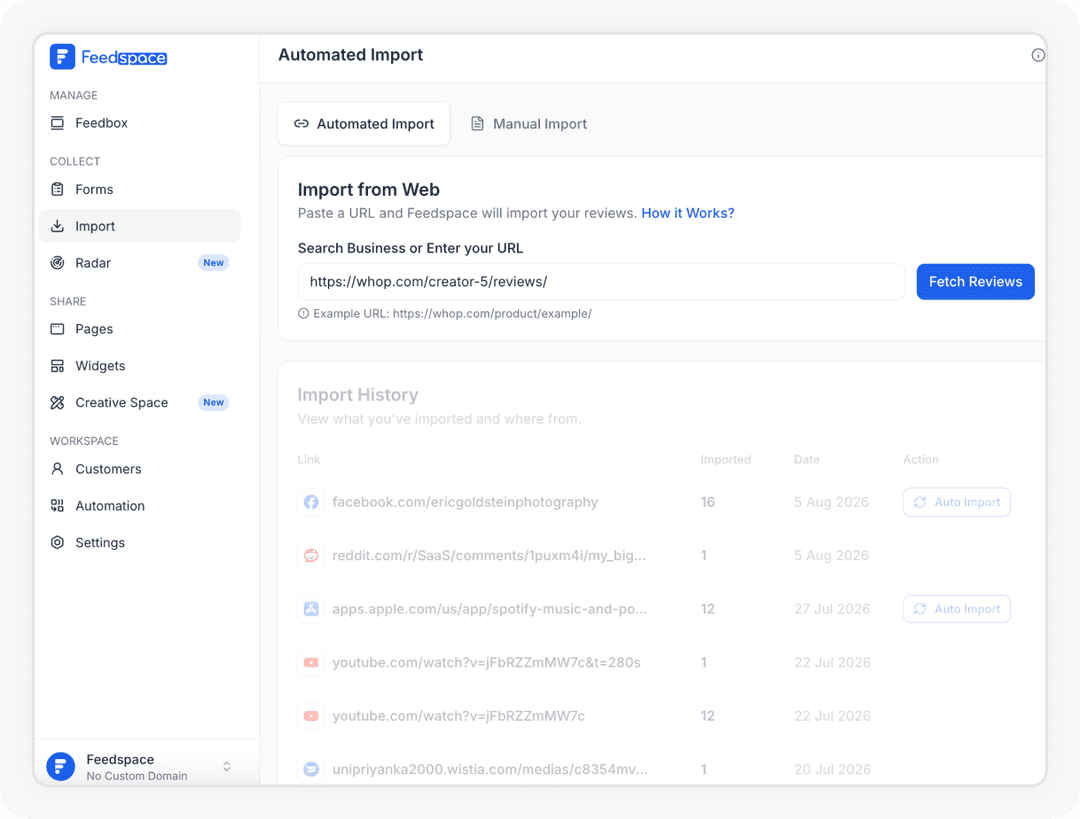Click Auto Import for apps.apple.com row

[x=957, y=609]
